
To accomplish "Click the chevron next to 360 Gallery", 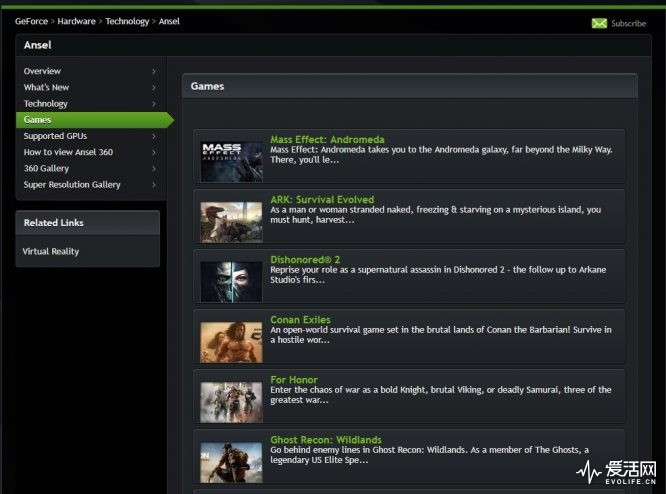I will pyautogui.click(x=154, y=169).
